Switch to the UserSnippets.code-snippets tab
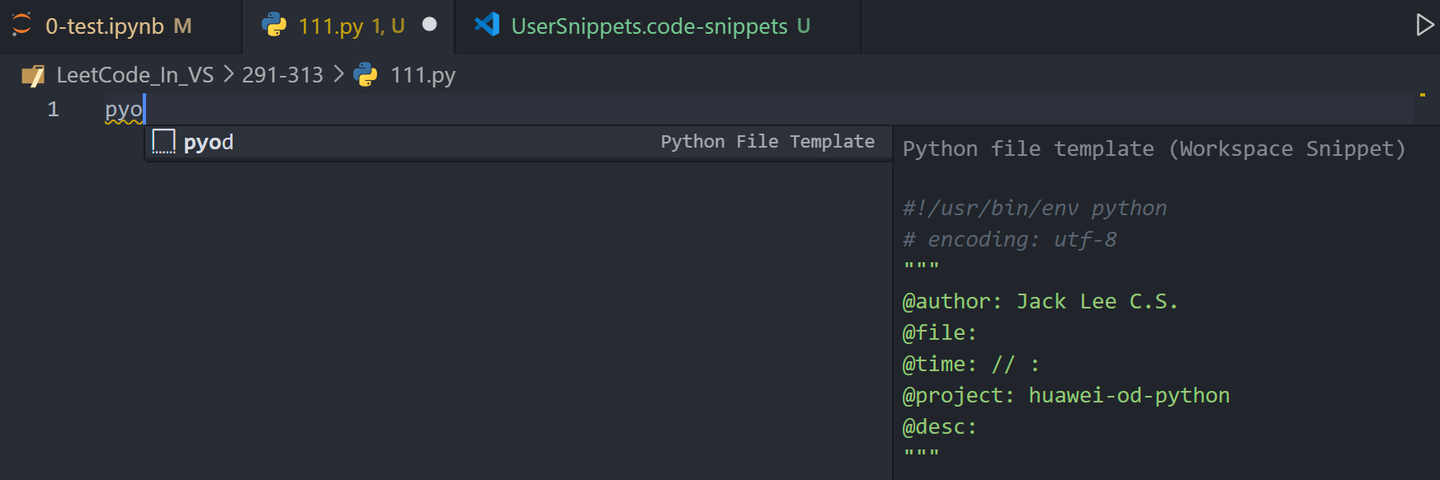This screenshot has width=1440, height=480. [x=657, y=27]
